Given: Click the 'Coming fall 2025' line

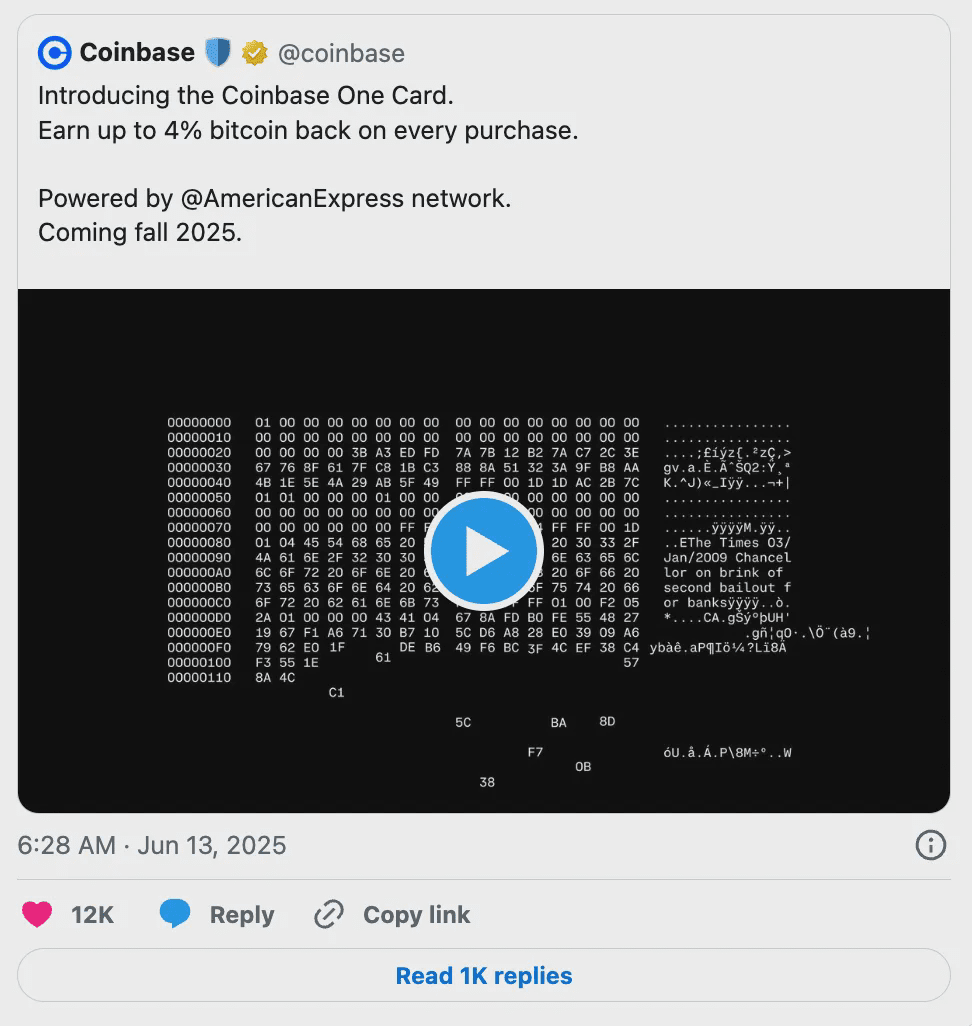Looking at the screenshot, I should click(140, 232).
